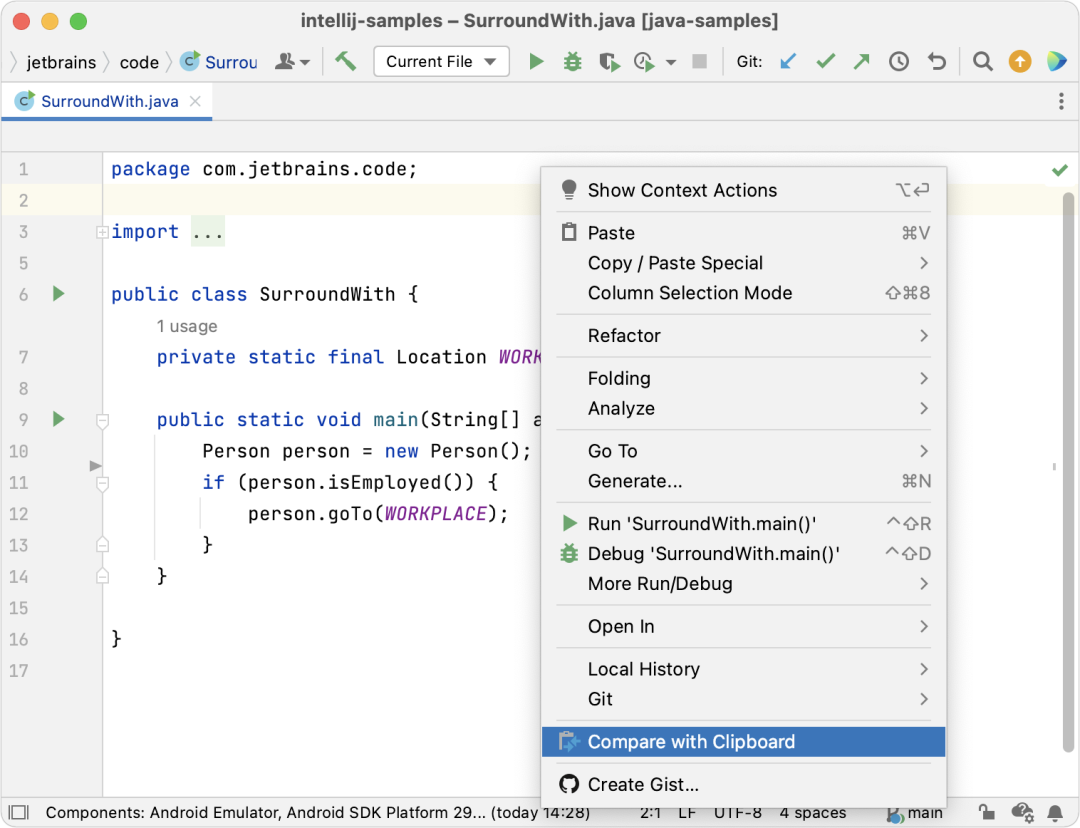Choose Create Gist... from context menu
Screen dimensions: 1080x828
pos(743,785)
